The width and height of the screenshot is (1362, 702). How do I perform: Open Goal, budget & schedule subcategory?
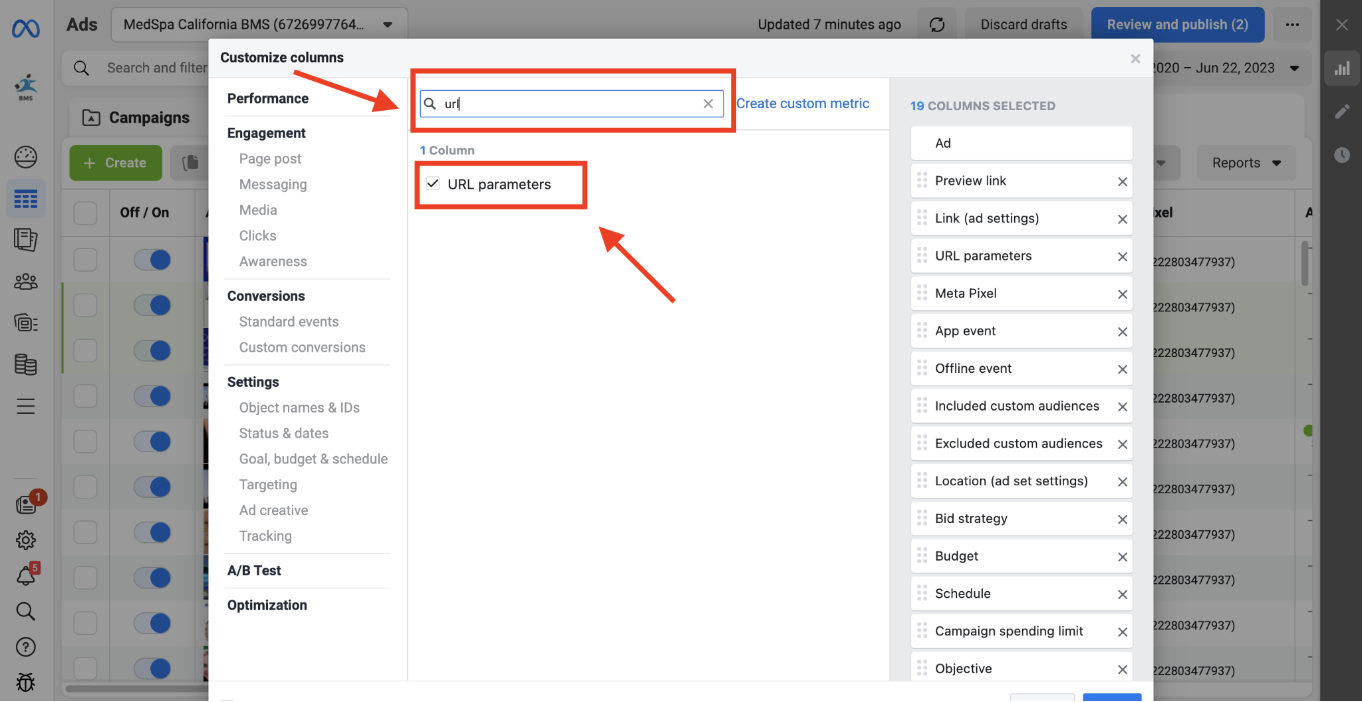(313, 459)
